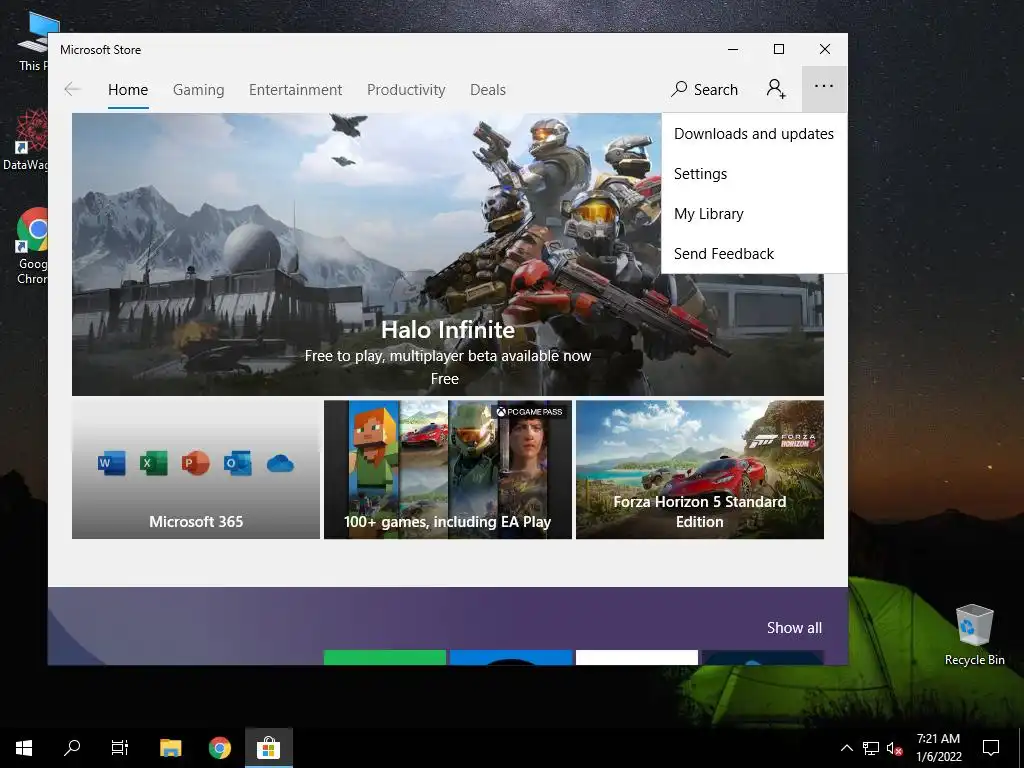Minimize the Microsoft Store window
This screenshot has height=768, width=1024.
733,50
